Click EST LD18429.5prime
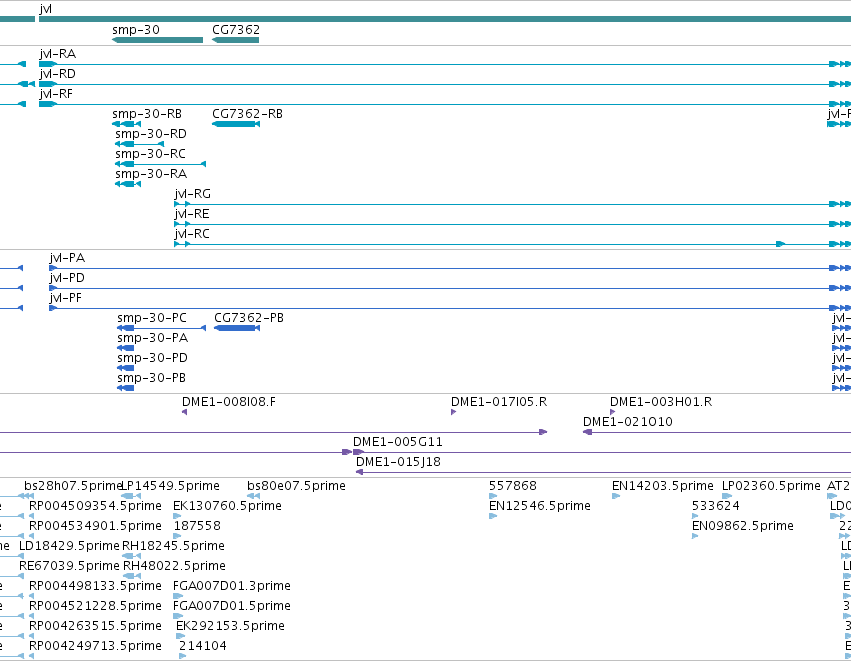 (x=69, y=546)
